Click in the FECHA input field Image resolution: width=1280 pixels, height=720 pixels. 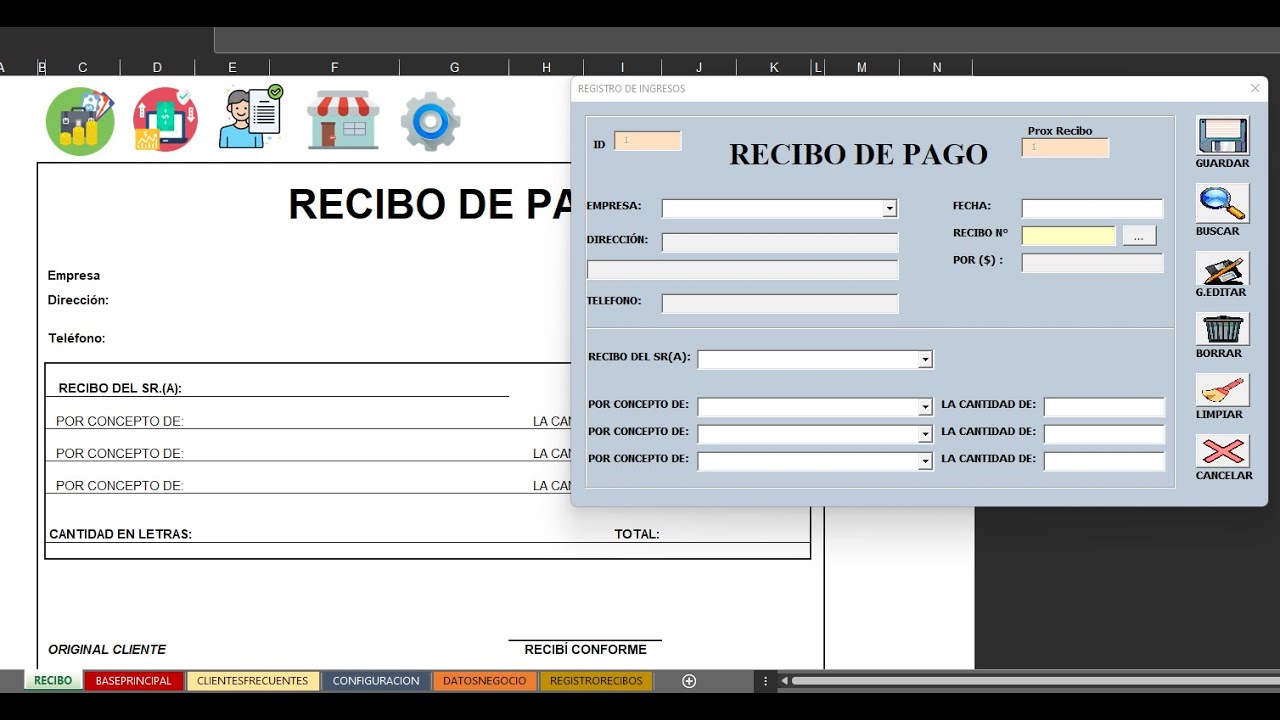pos(1092,208)
